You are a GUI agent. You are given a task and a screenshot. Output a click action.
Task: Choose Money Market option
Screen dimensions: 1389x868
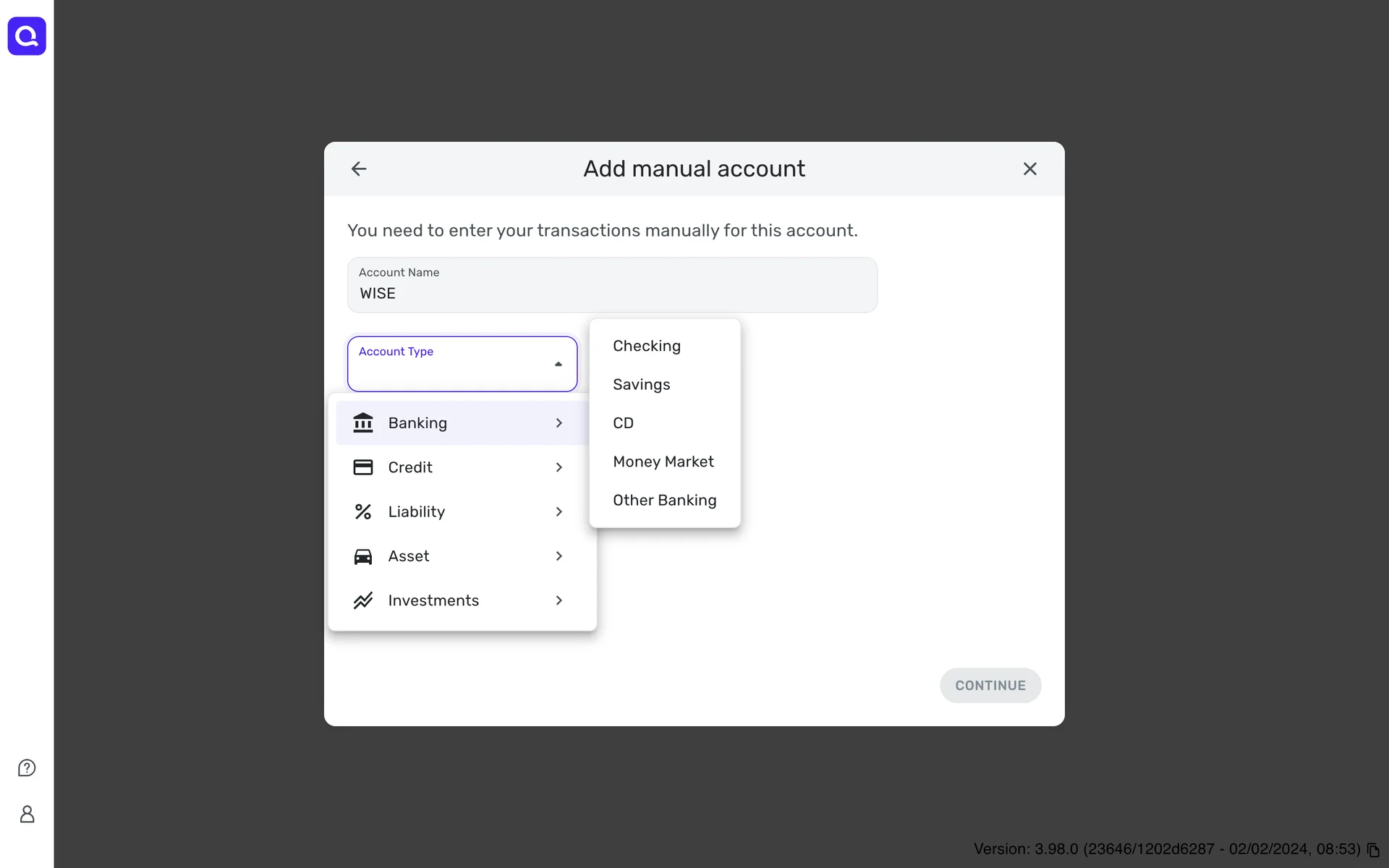[663, 461]
